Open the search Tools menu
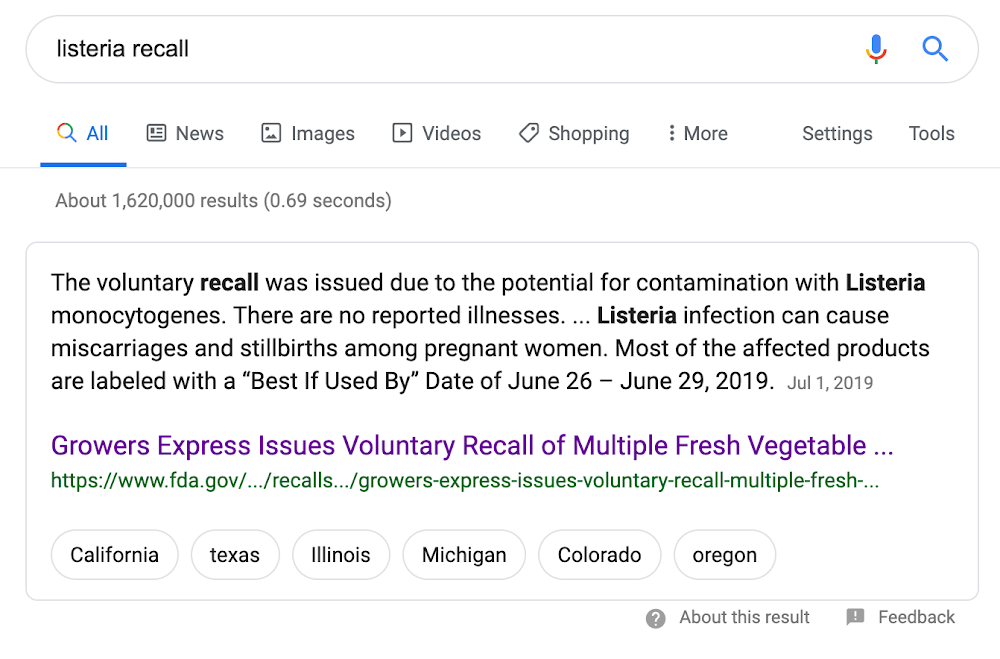The height and width of the screenshot is (659, 1000). tap(931, 133)
